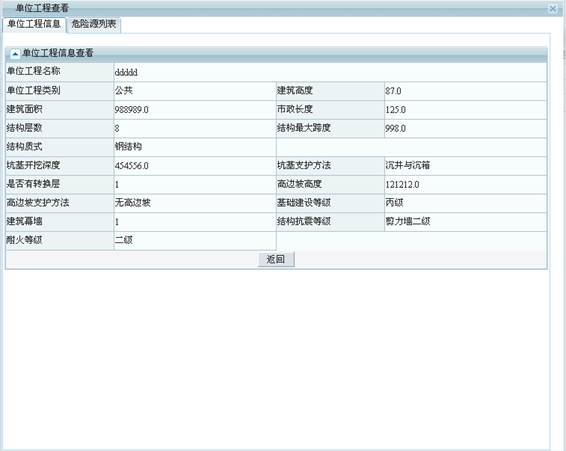Click the 建筑高度 value 87.0
The image size is (566, 451).
coord(393,91)
